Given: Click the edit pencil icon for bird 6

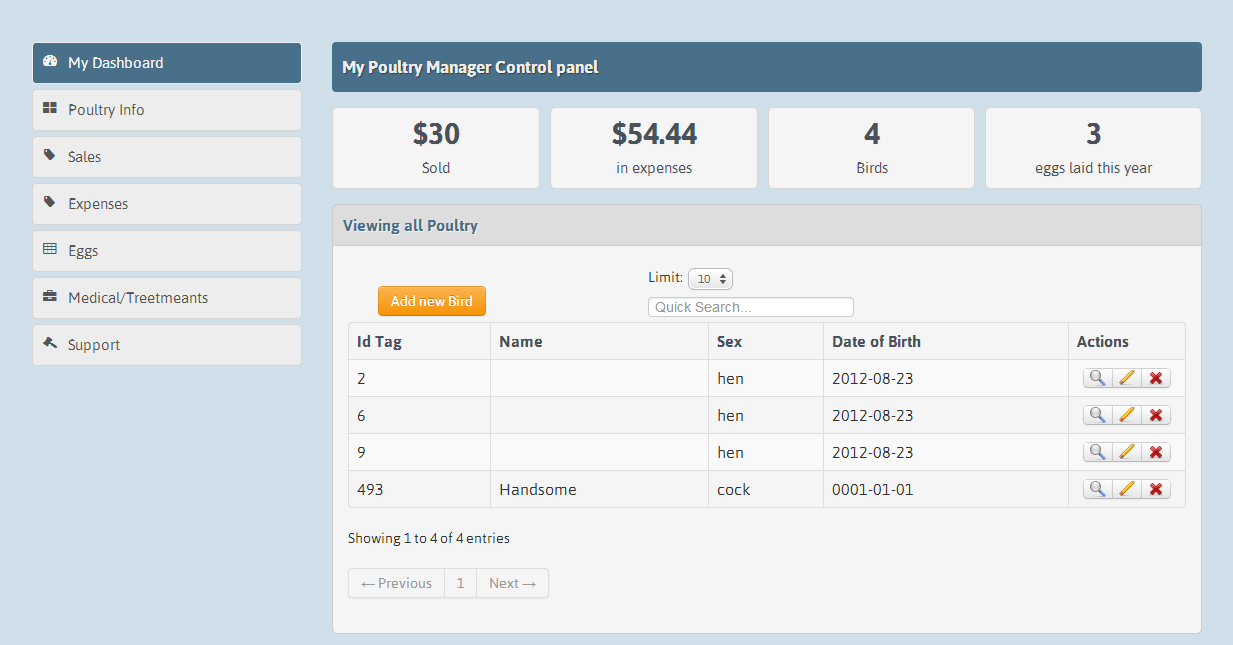Looking at the screenshot, I should point(1127,415).
